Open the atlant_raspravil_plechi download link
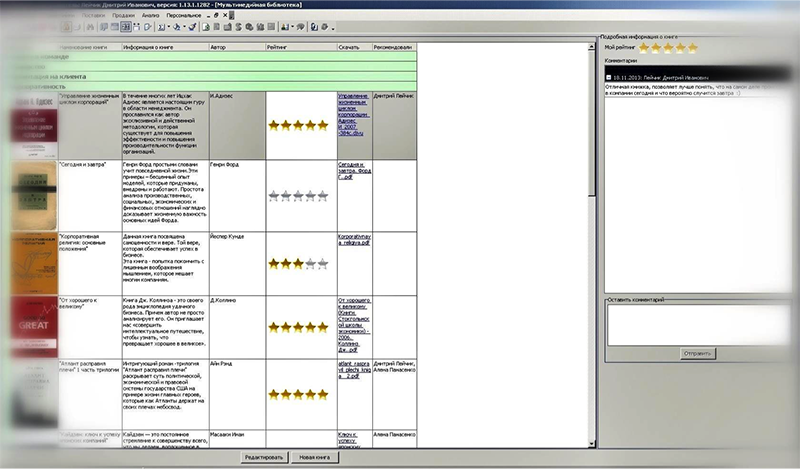 coord(354,370)
